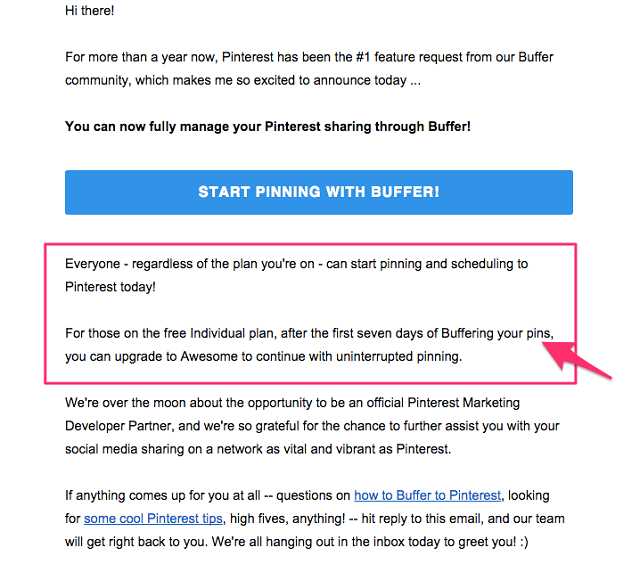Image resolution: width=640 pixels, height=564 pixels.
Task: Click the "high fives, anything!" text
Action: click(x=297, y=517)
